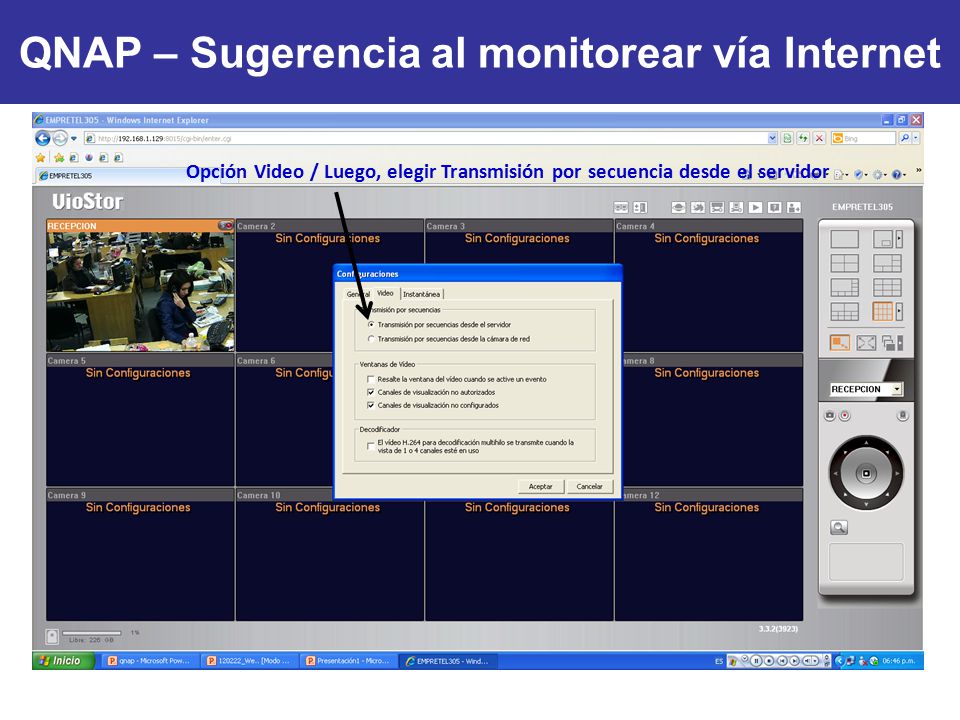Image resolution: width=960 pixels, height=720 pixels.
Task: Click the IE refresh button
Action: click(803, 138)
